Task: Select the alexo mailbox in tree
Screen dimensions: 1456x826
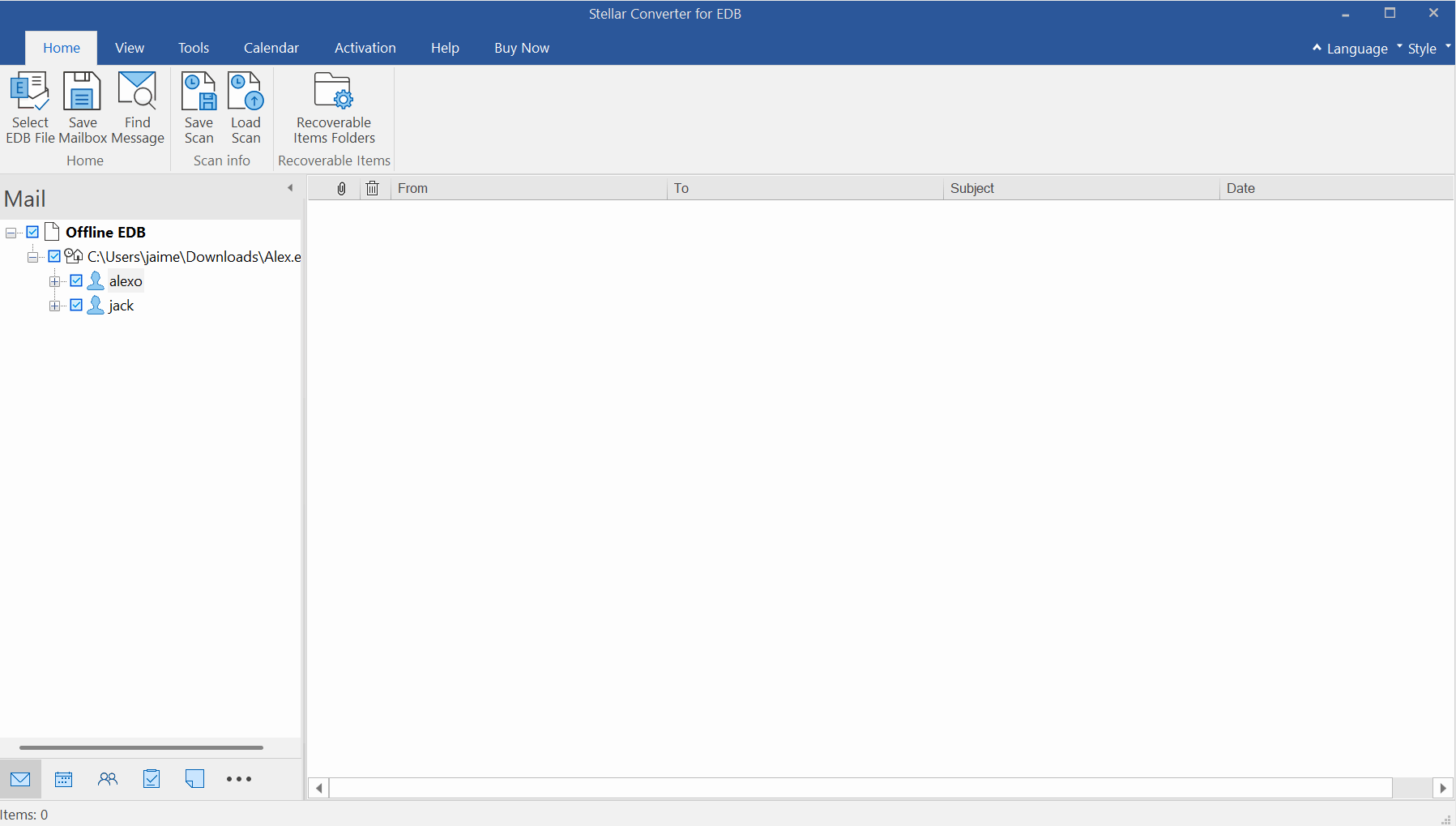Action: pos(126,281)
